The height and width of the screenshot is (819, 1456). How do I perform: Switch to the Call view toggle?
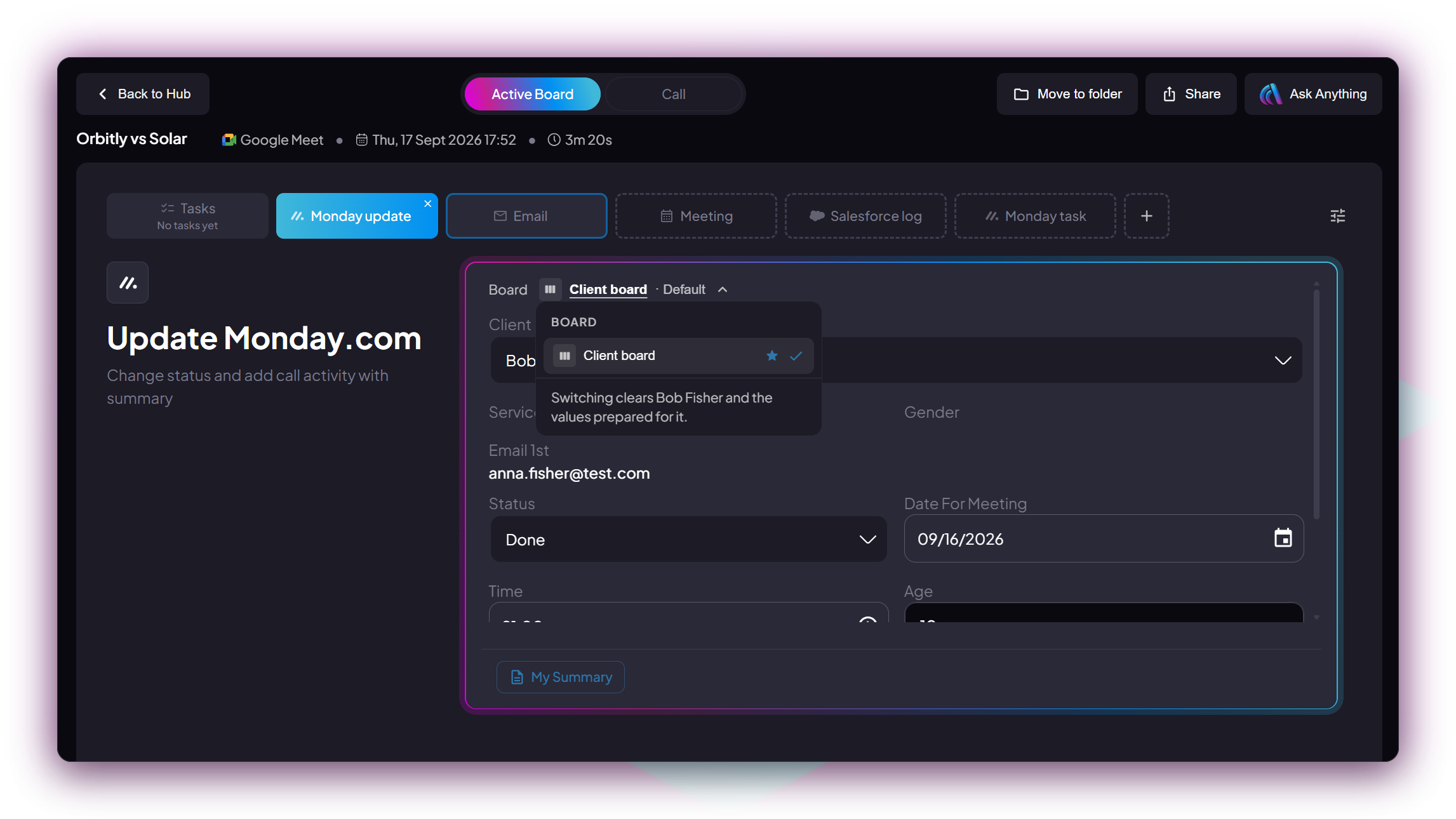(x=674, y=94)
